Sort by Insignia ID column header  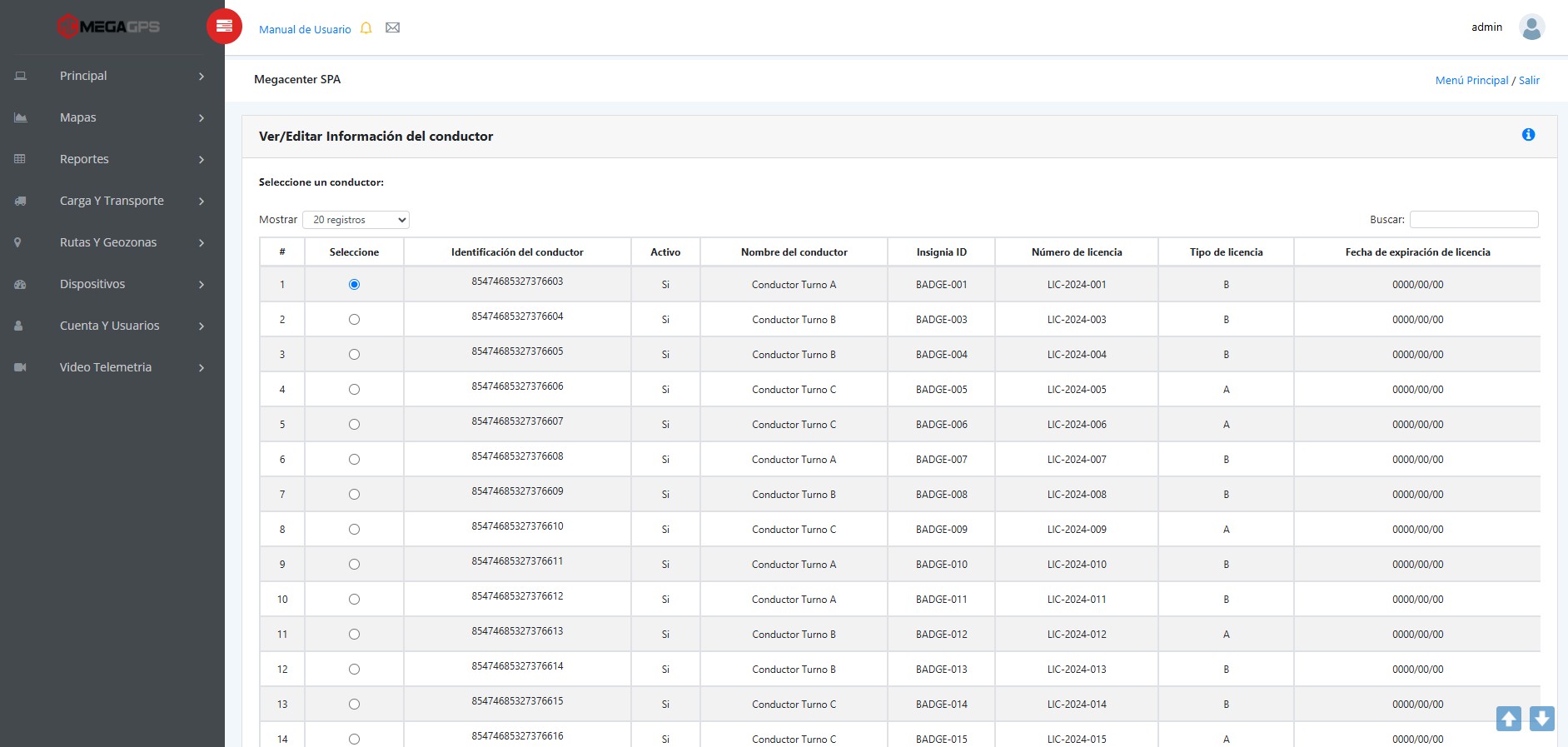pos(941,252)
